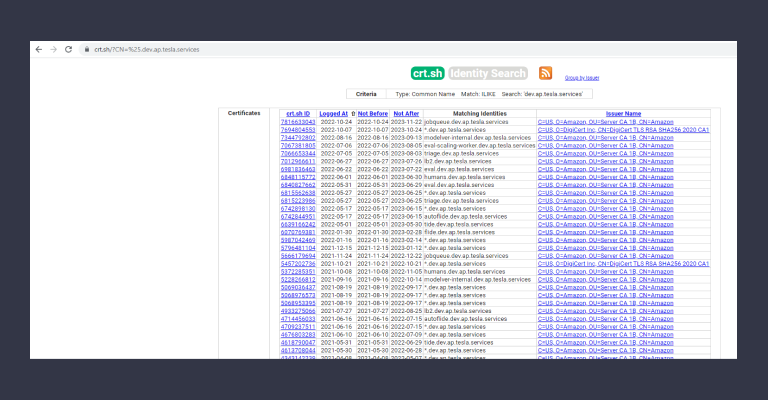Open the orange RSS feed icon
Viewport: 768px width, 400px height.
click(x=545, y=73)
